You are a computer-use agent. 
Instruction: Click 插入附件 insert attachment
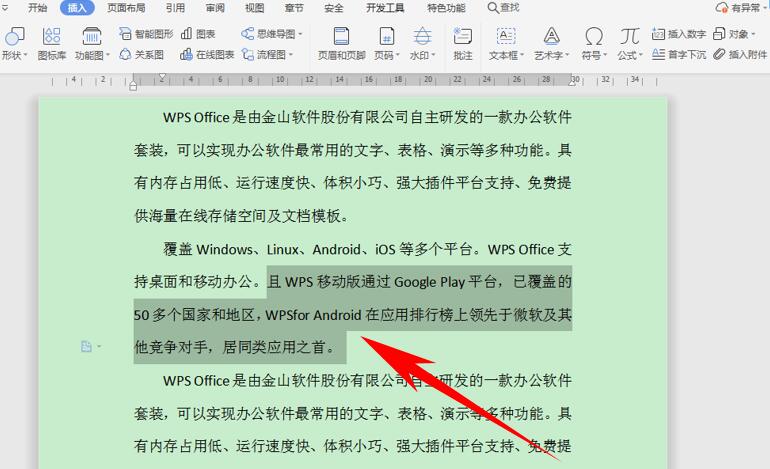(740, 55)
